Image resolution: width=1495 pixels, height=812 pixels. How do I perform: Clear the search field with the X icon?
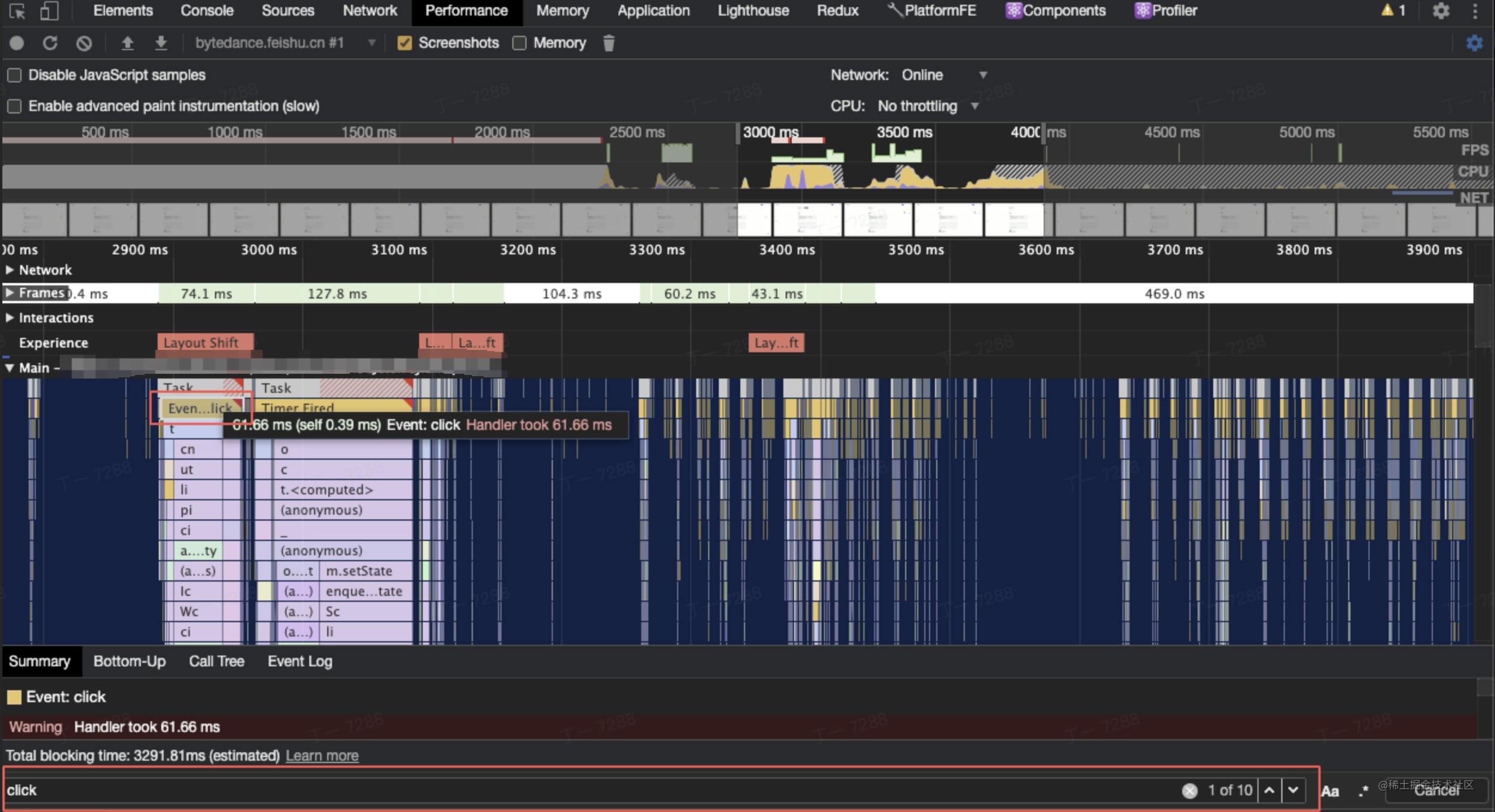[1189, 791]
